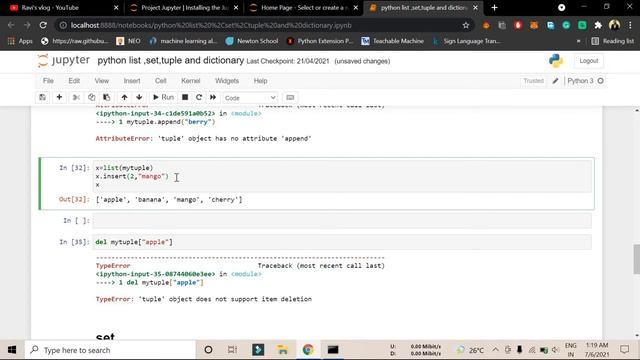Expand the hidden bookmarks chevron
The height and width of the screenshot is (360, 640).
click(578, 41)
